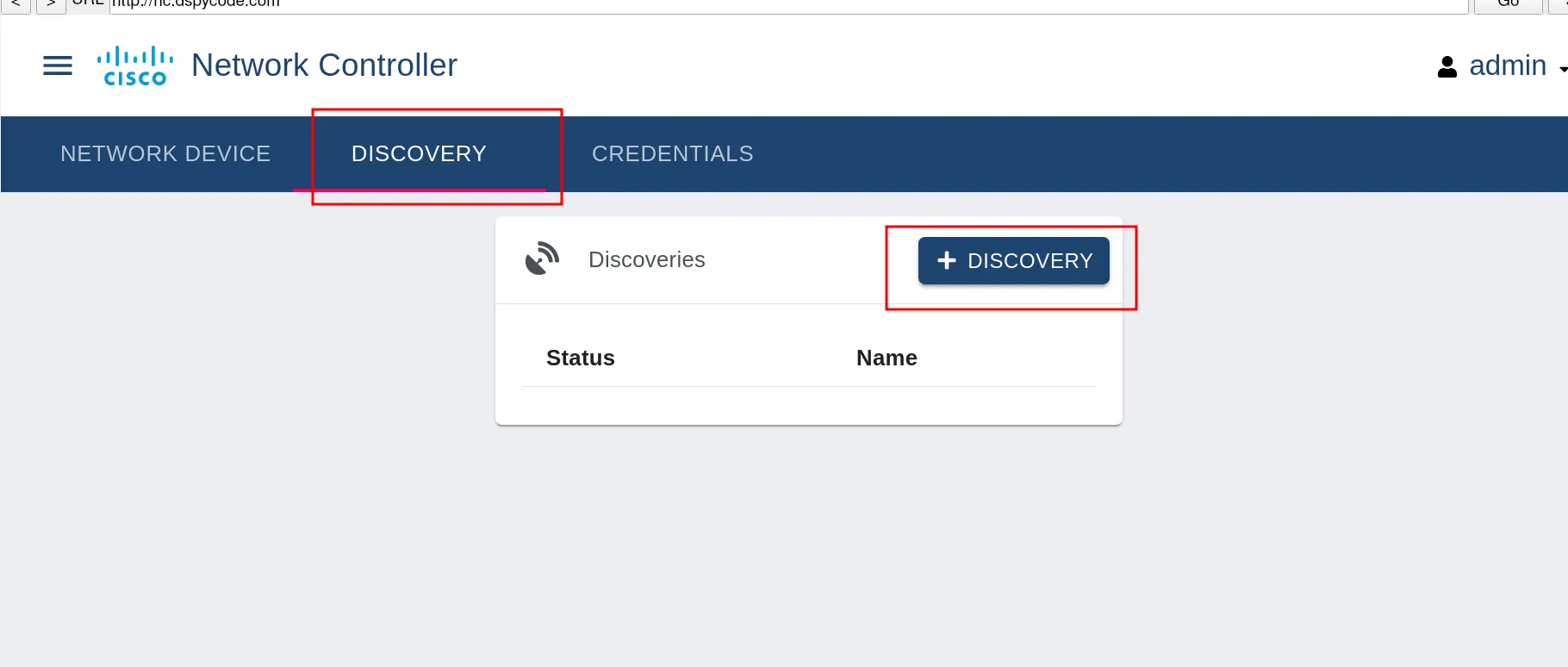Switch to the NETWORK DEVICE tab
Image resolution: width=1568 pixels, height=667 pixels.
[165, 153]
